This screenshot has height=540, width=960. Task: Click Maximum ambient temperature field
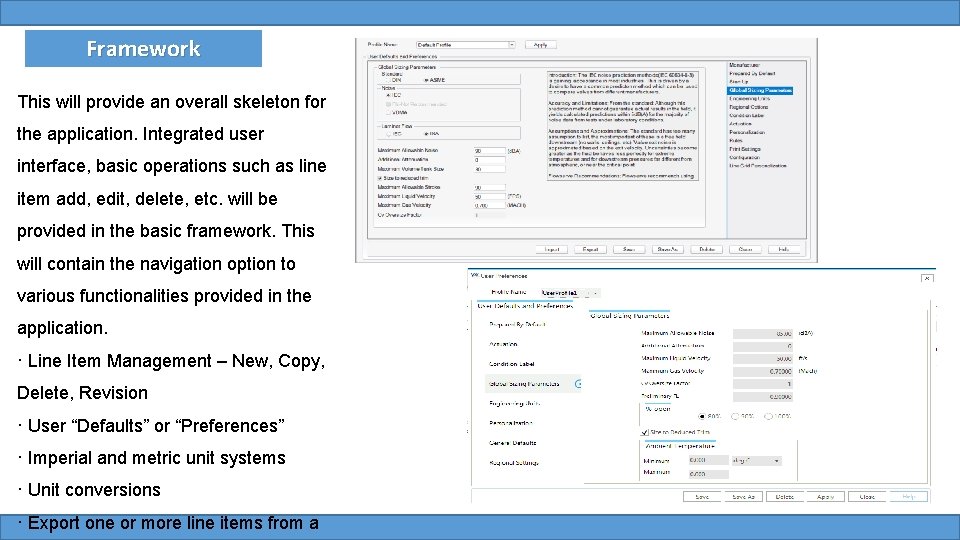[x=708, y=474]
